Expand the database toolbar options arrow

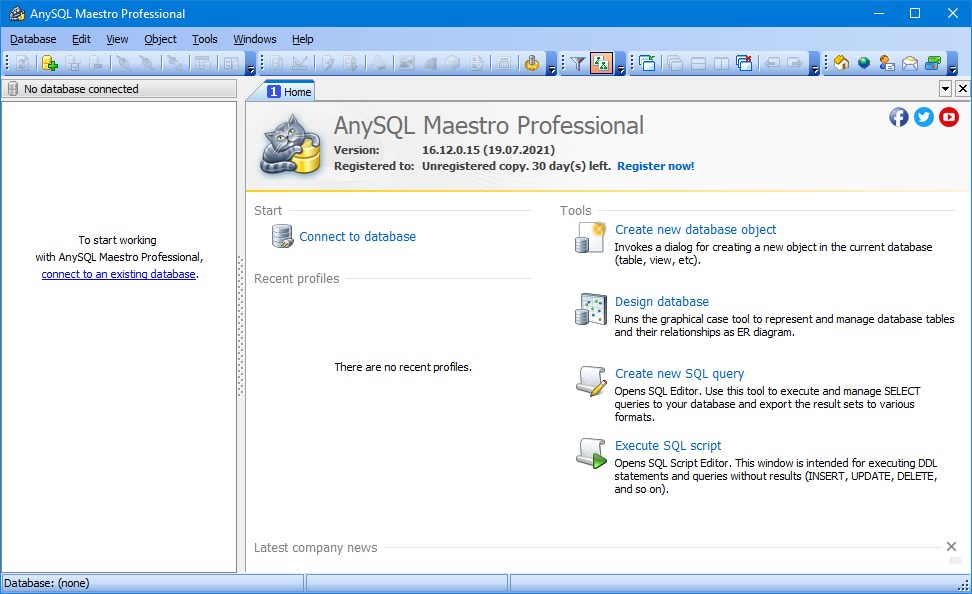pyautogui.click(x=250, y=69)
